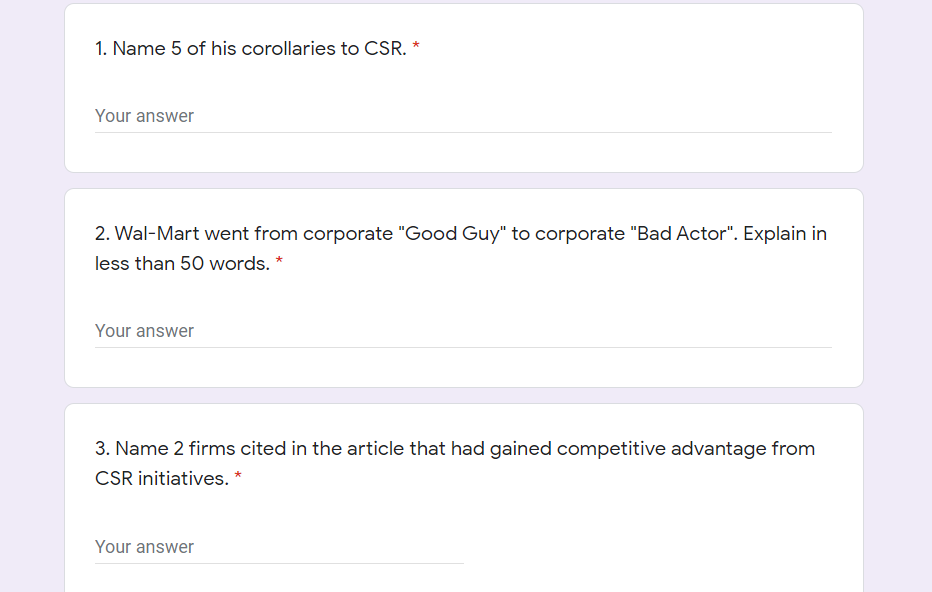This screenshot has width=932, height=592.
Task: Click the red required asterisk on question 2
Action: pyautogui.click(x=278, y=263)
